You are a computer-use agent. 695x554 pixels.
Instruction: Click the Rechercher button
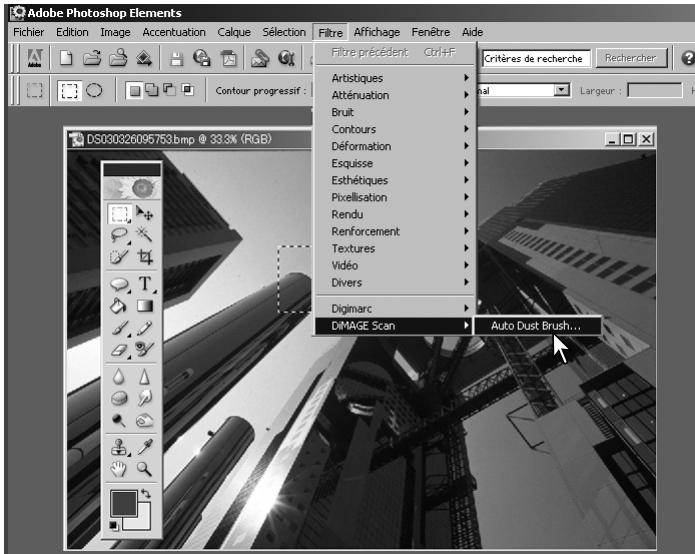point(631,58)
